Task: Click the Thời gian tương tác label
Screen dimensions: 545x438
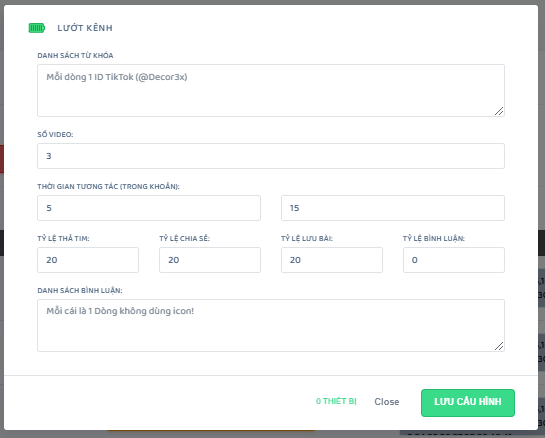Action: (x=108, y=187)
